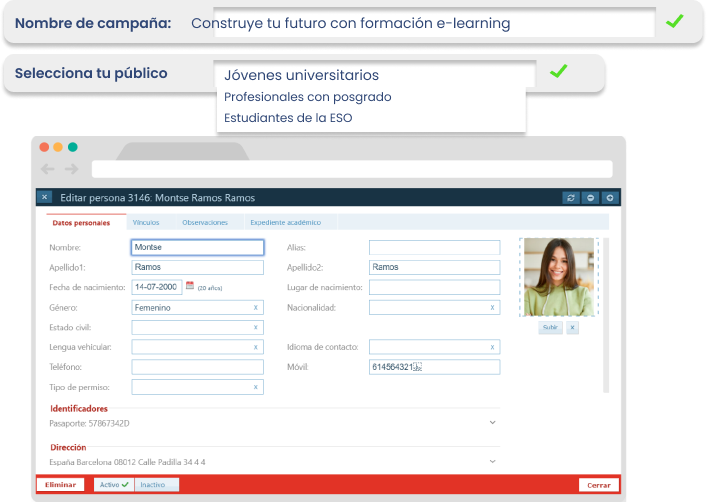Click the profile photo thumbnail
The height and width of the screenshot is (502, 707).
coord(559,277)
